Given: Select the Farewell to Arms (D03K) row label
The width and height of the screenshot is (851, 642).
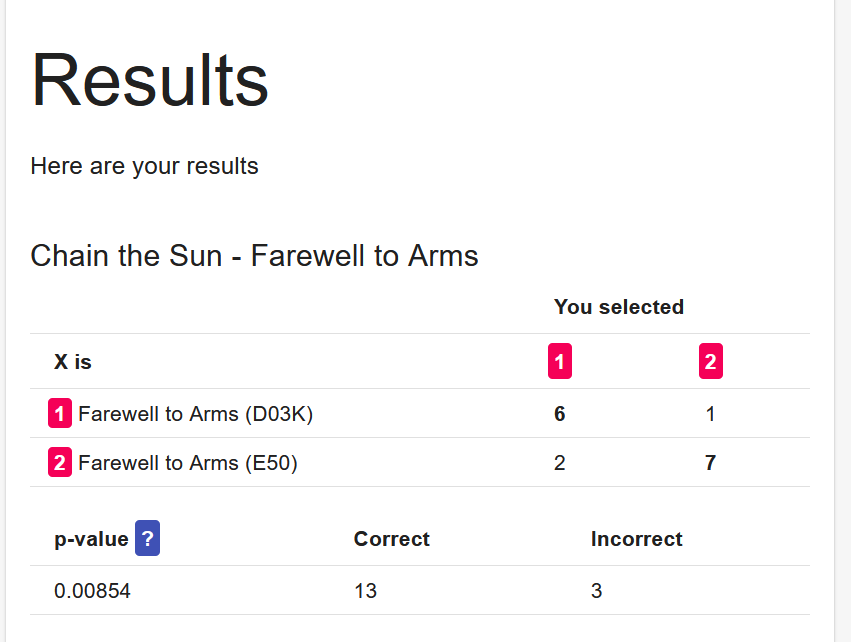Looking at the screenshot, I should point(195,414).
